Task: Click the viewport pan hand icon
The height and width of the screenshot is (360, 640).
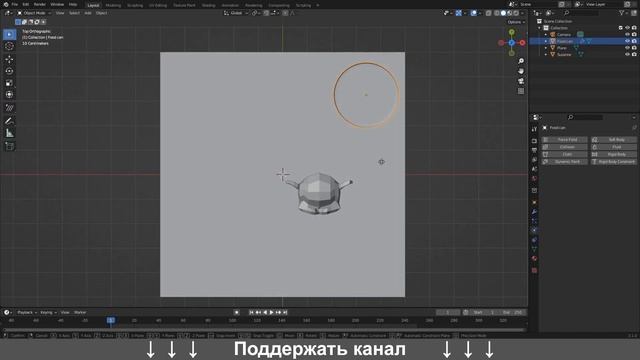Action: (521, 71)
